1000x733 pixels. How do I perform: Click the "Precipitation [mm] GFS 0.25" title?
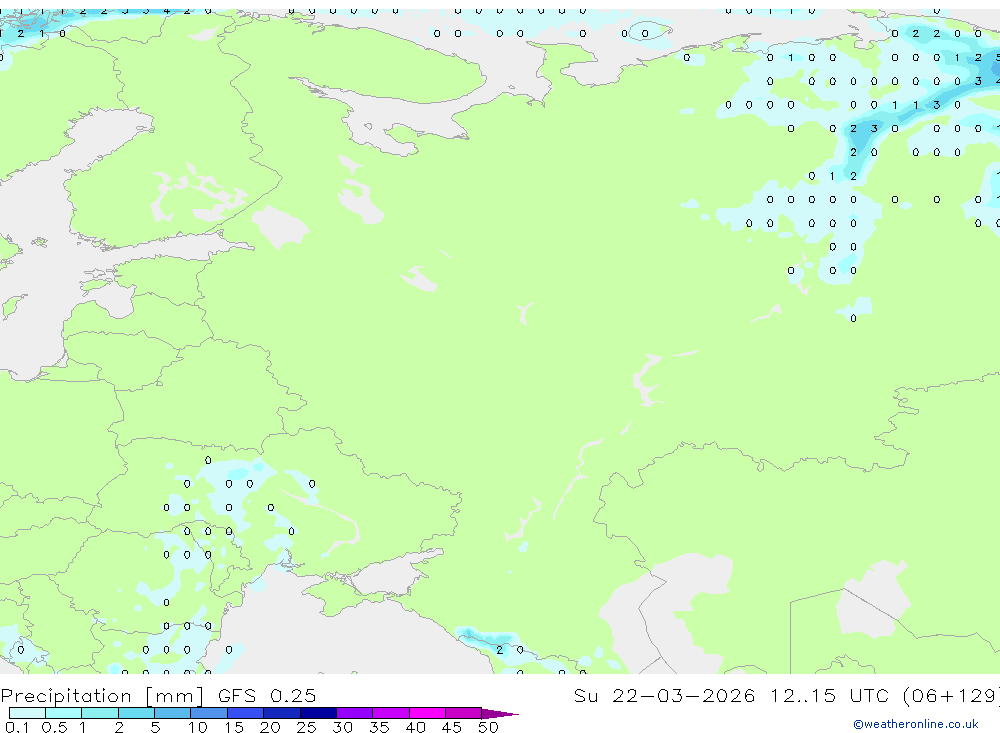158,696
